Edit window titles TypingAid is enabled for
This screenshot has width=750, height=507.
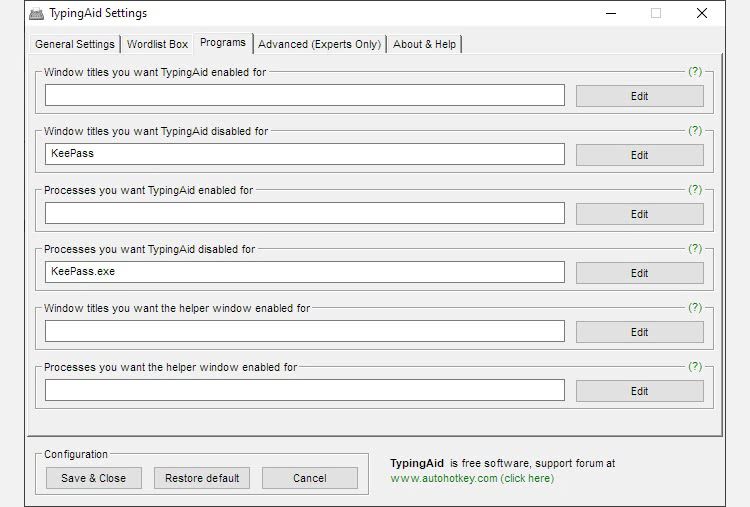639,96
